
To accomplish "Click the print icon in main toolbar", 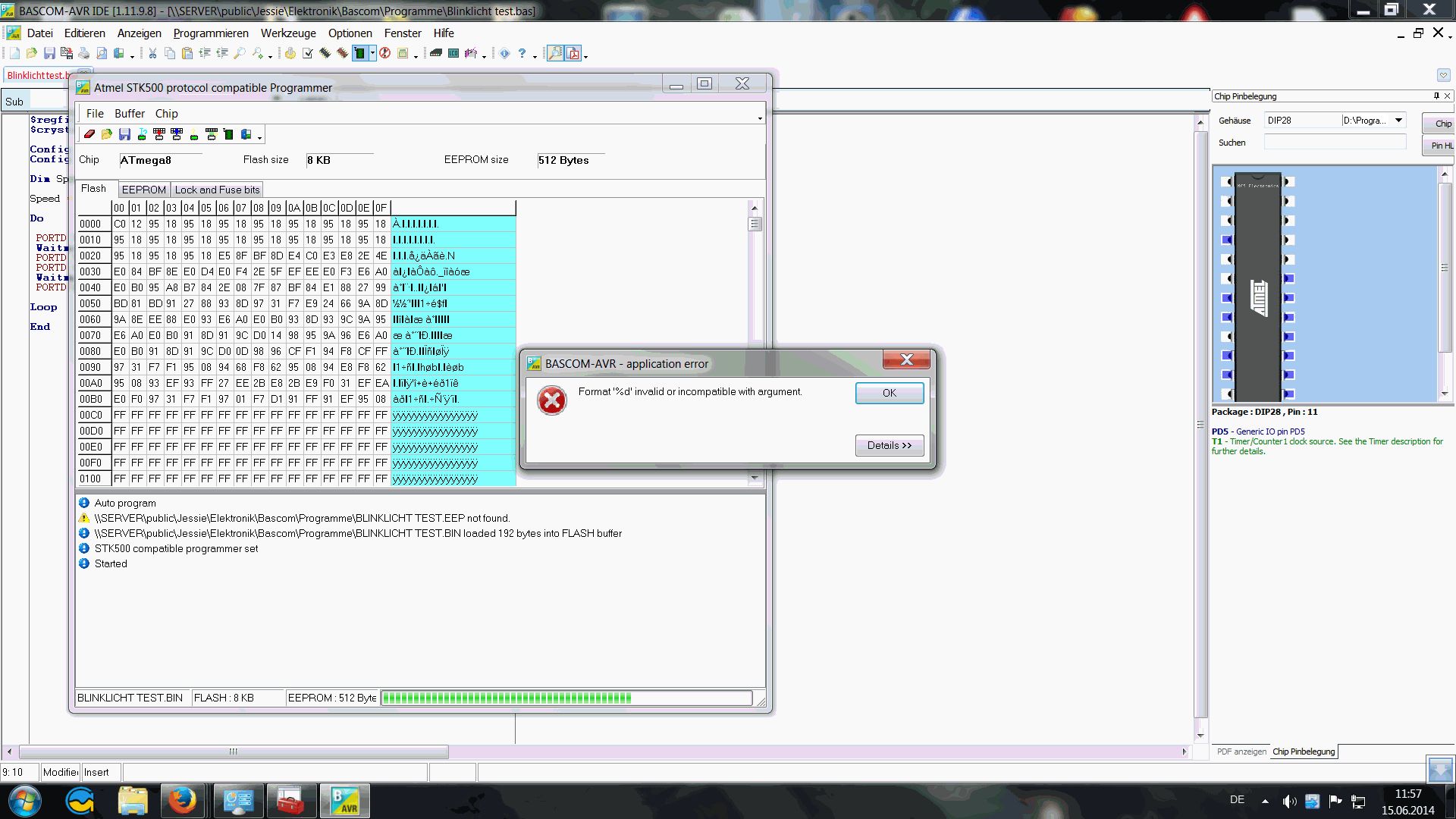I will pos(83,53).
